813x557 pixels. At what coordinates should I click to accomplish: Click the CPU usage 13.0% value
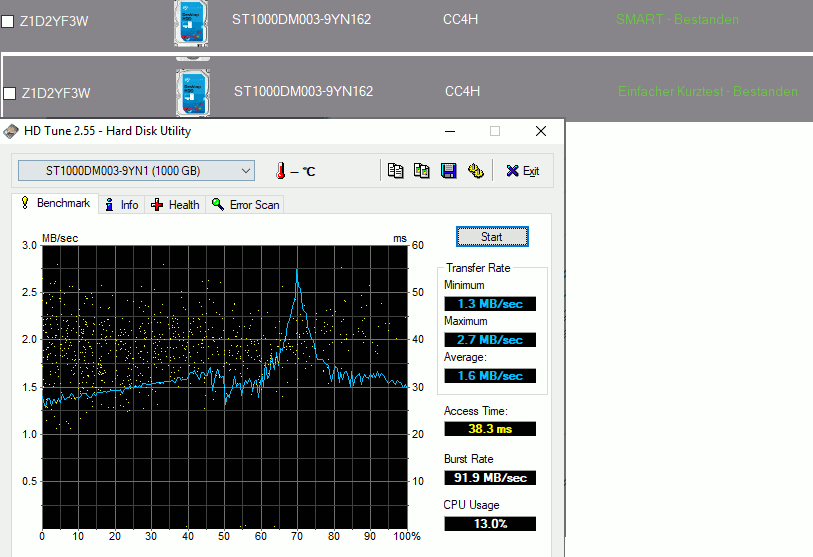(490, 524)
